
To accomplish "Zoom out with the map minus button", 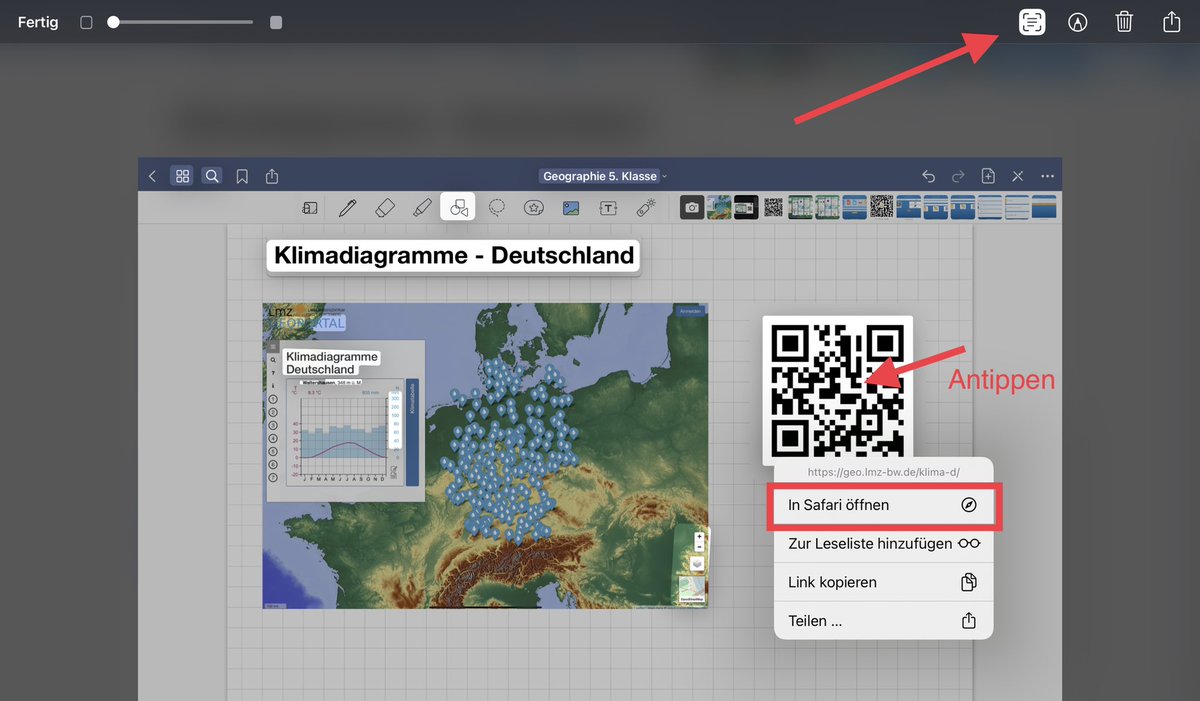I will 699,547.
